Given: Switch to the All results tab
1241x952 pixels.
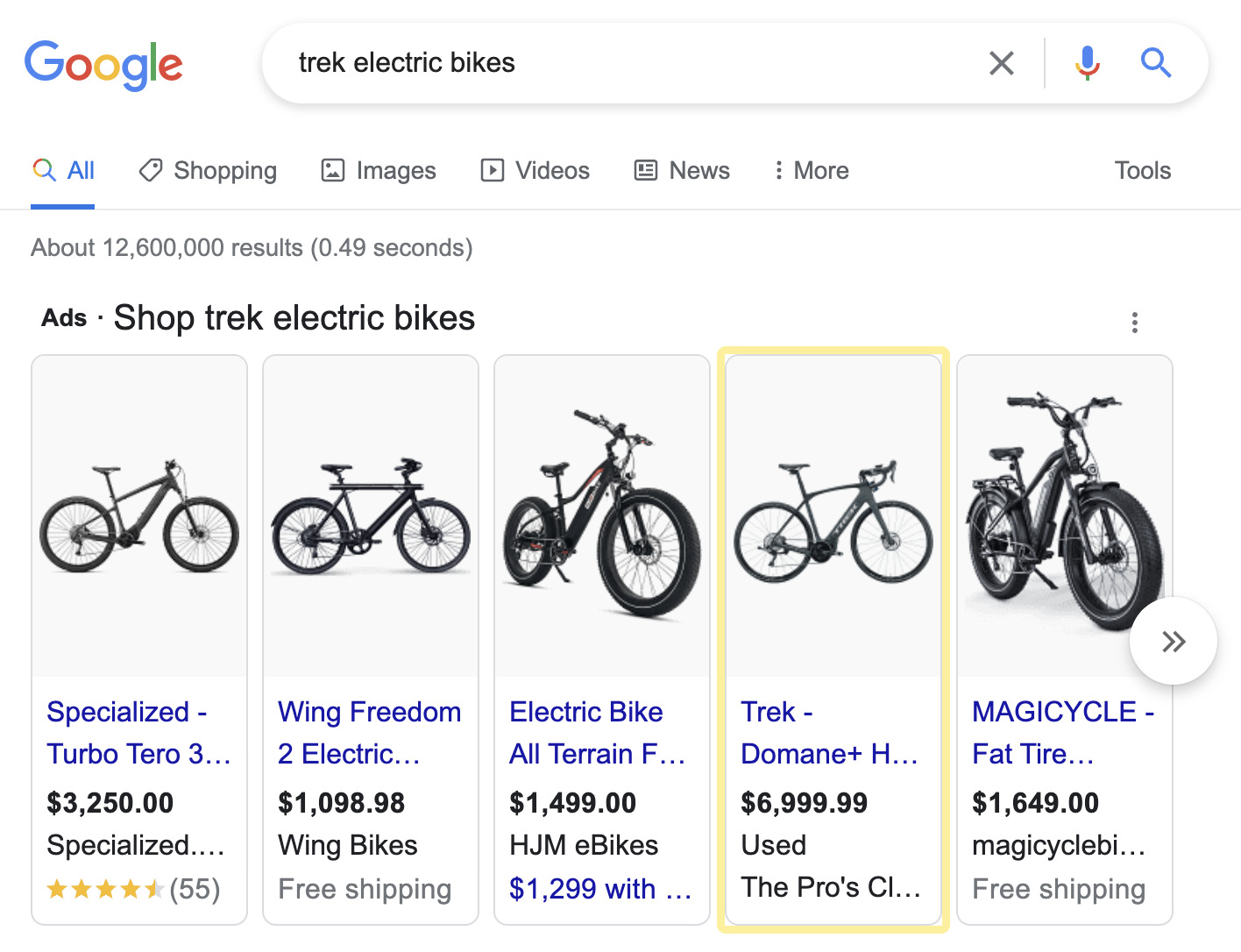Looking at the screenshot, I should [62, 170].
